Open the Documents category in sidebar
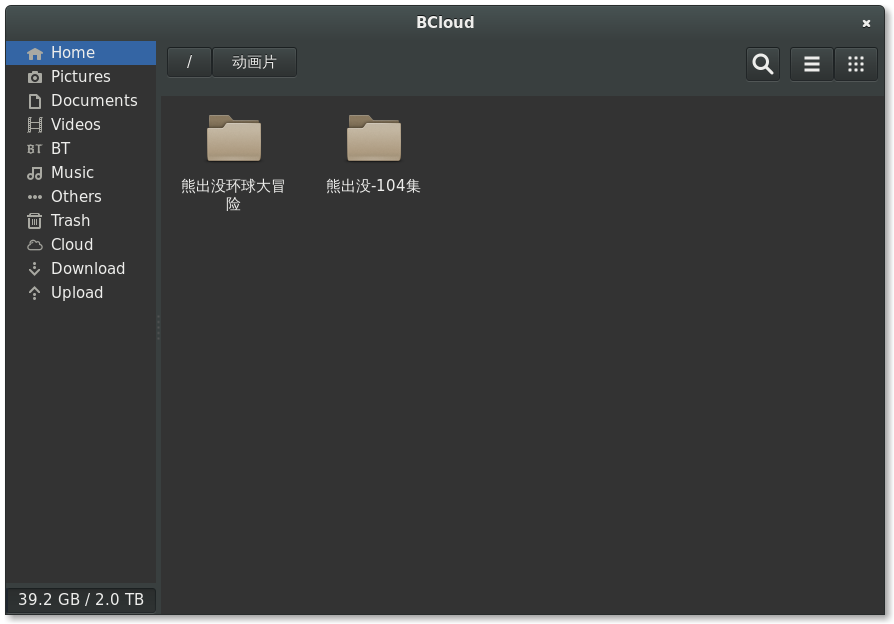Image resolution: width=894 pixels, height=624 pixels. (x=93, y=101)
